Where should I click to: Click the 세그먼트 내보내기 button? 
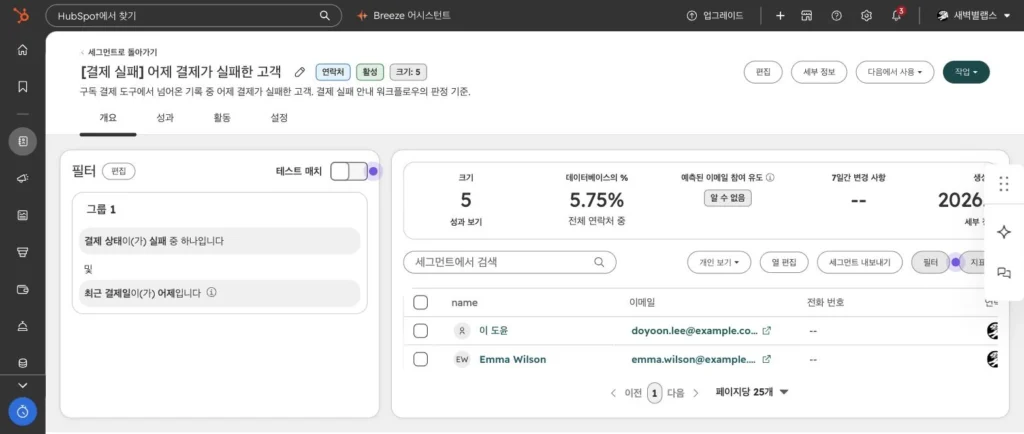(x=860, y=262)
